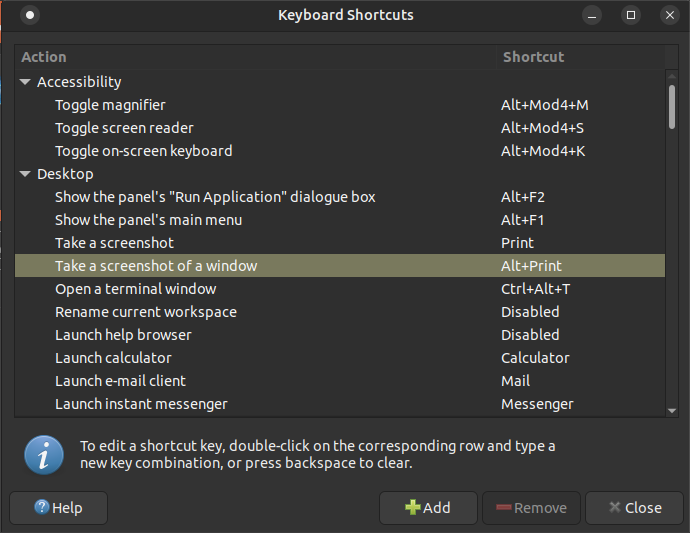Select Toggle on-screen keyboard row
690x533 pixels.
(143, 151)
